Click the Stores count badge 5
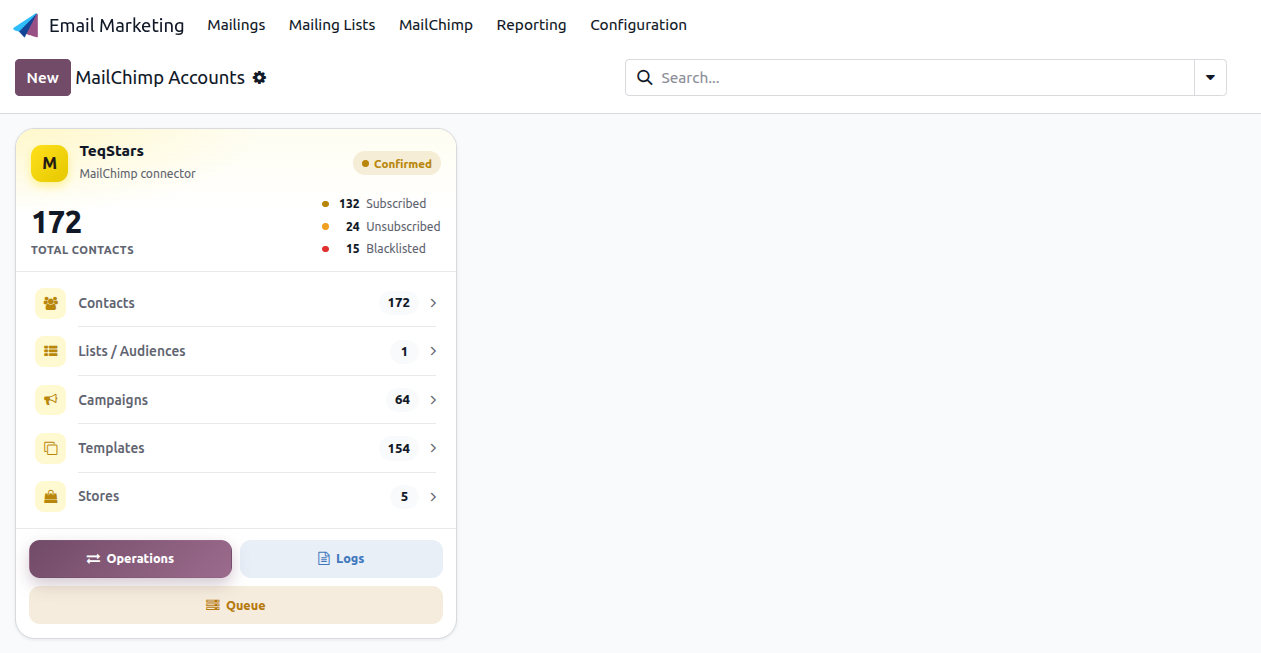Viewport: 1261px width, 653px height. tap(404, 497)
